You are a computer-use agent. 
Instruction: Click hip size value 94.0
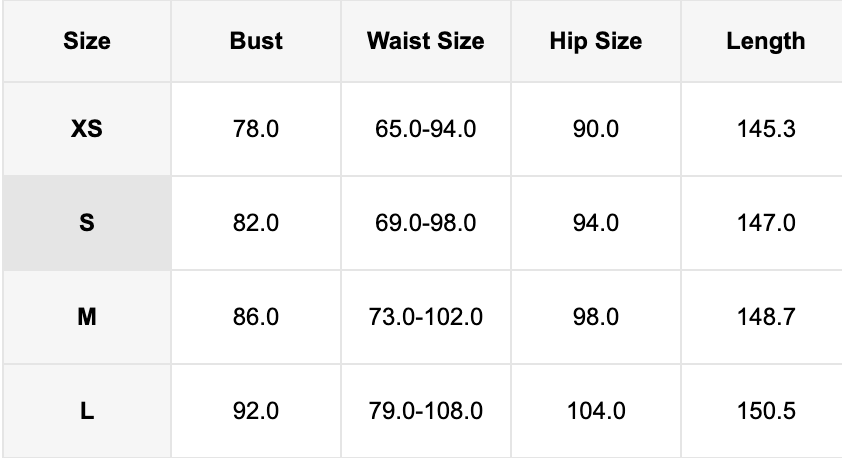(596, 223)
